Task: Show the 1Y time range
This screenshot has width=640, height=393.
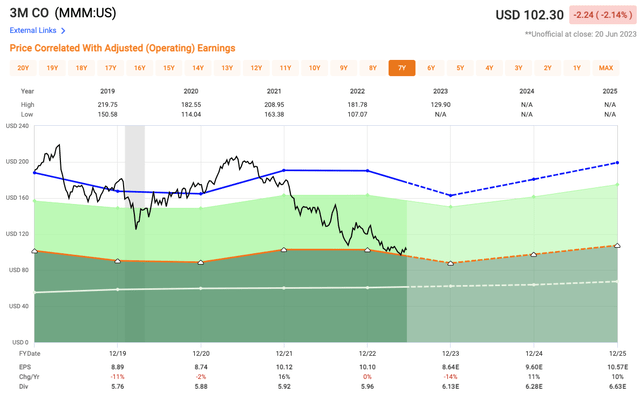Action: click(x=577, y=68)
